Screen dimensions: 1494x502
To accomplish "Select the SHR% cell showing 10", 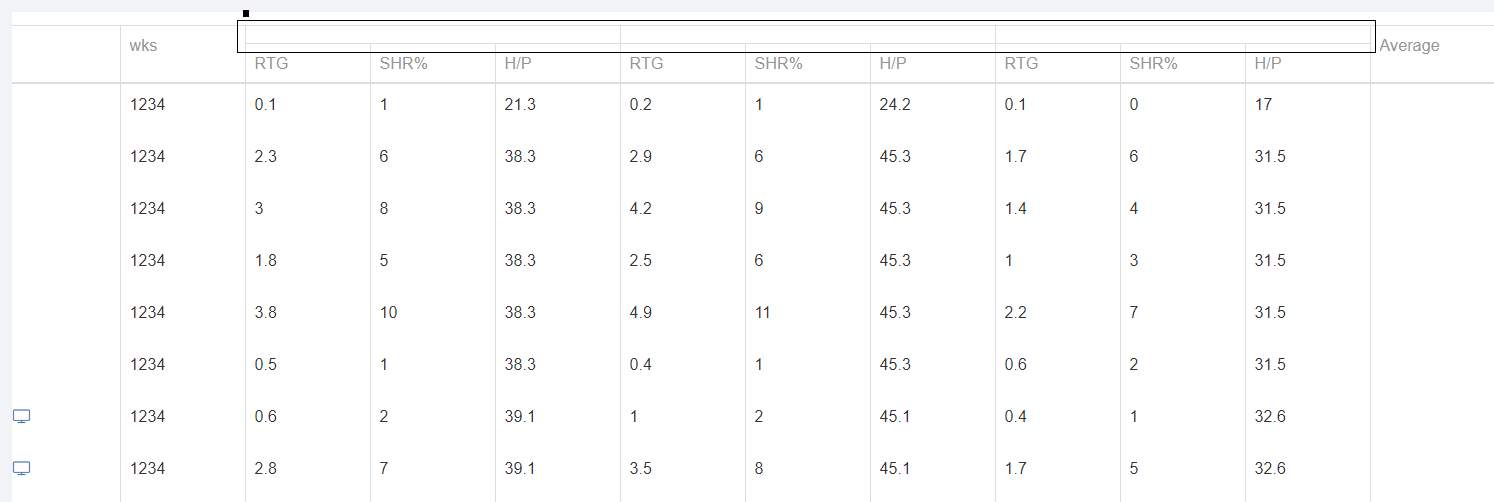I will tap(433, 312).
